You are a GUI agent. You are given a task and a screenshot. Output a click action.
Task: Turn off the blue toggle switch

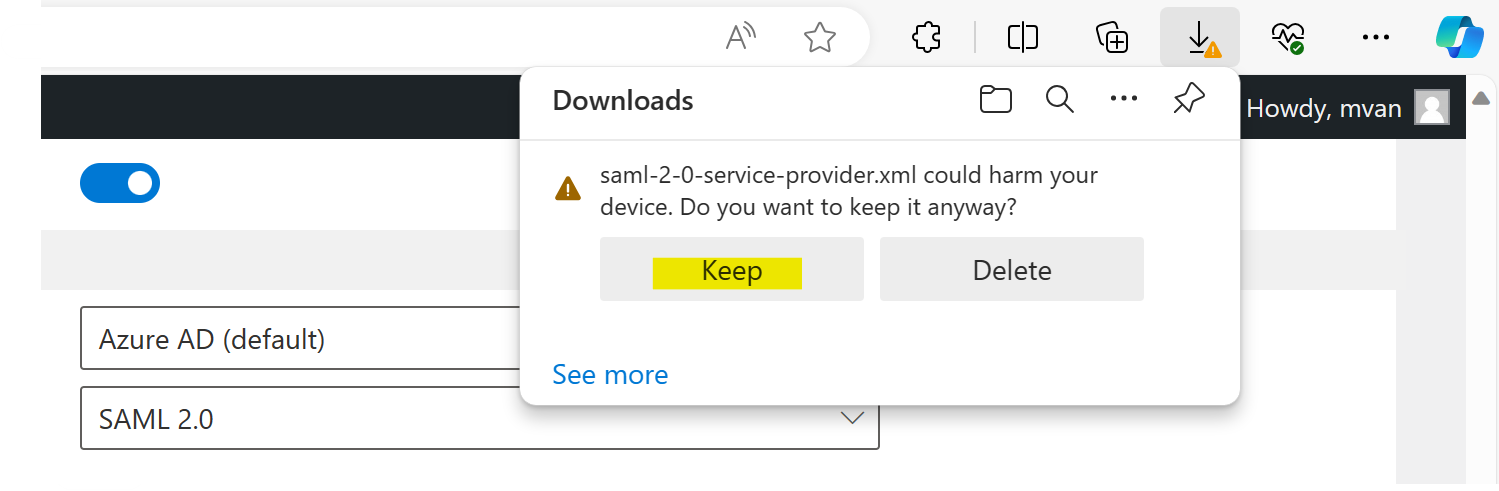coord(120,183)
